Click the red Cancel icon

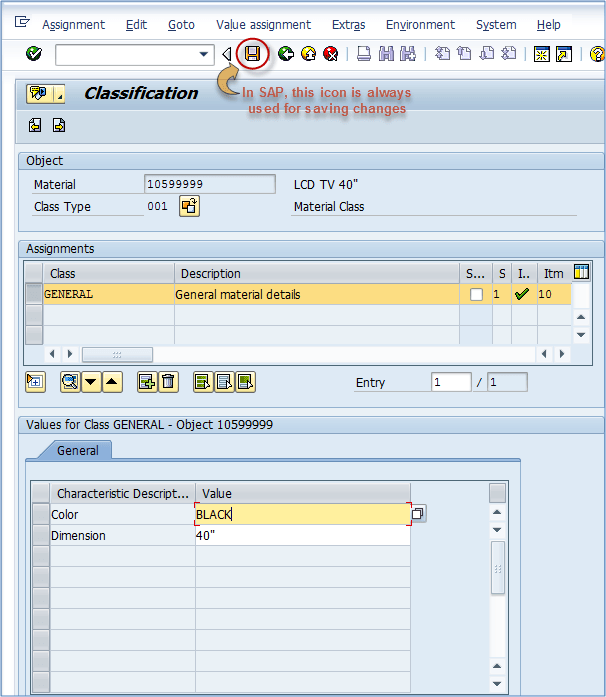tap(329, 54)
